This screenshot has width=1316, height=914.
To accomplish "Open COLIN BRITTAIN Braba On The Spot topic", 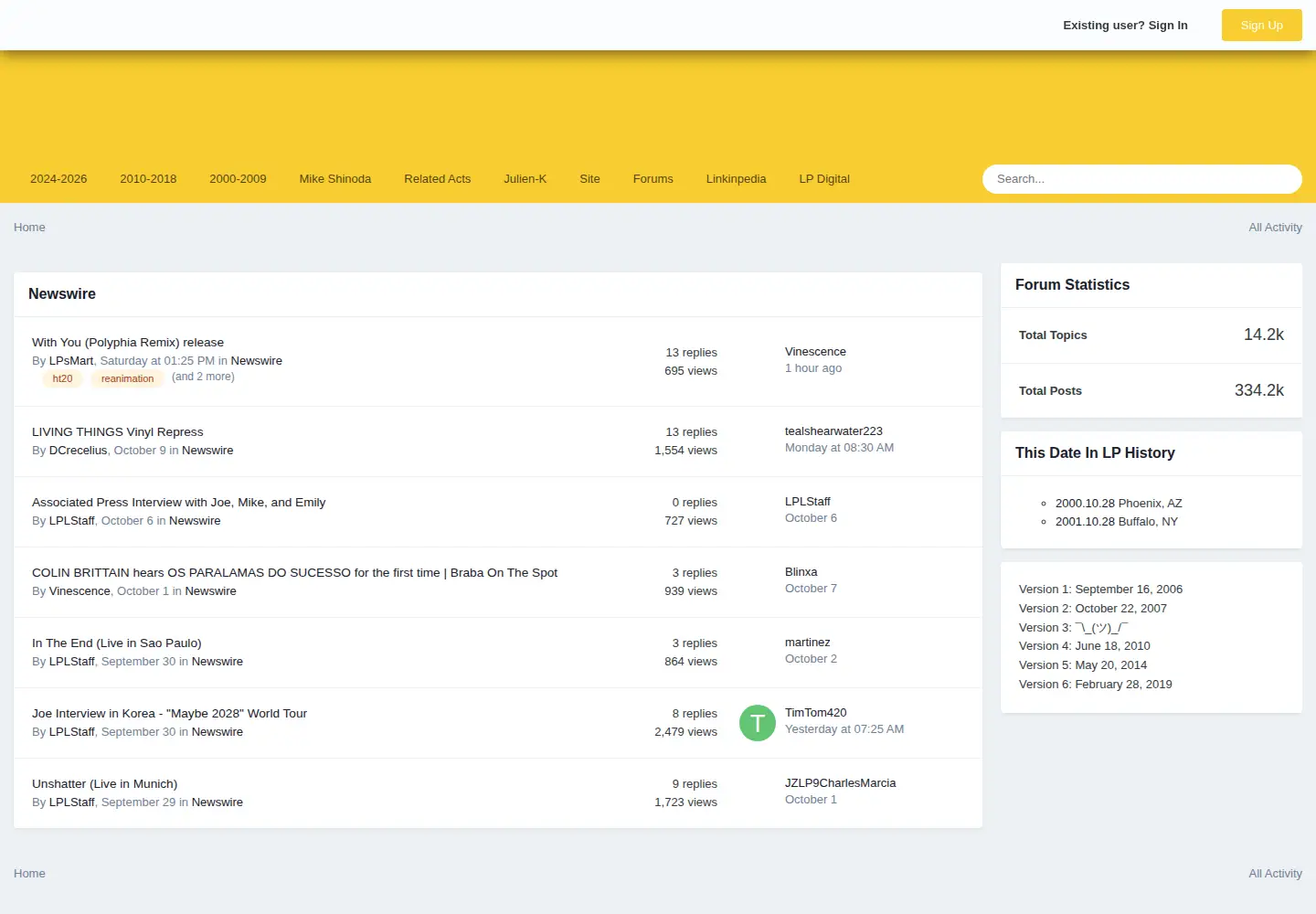I will click(x=294, y=573).
